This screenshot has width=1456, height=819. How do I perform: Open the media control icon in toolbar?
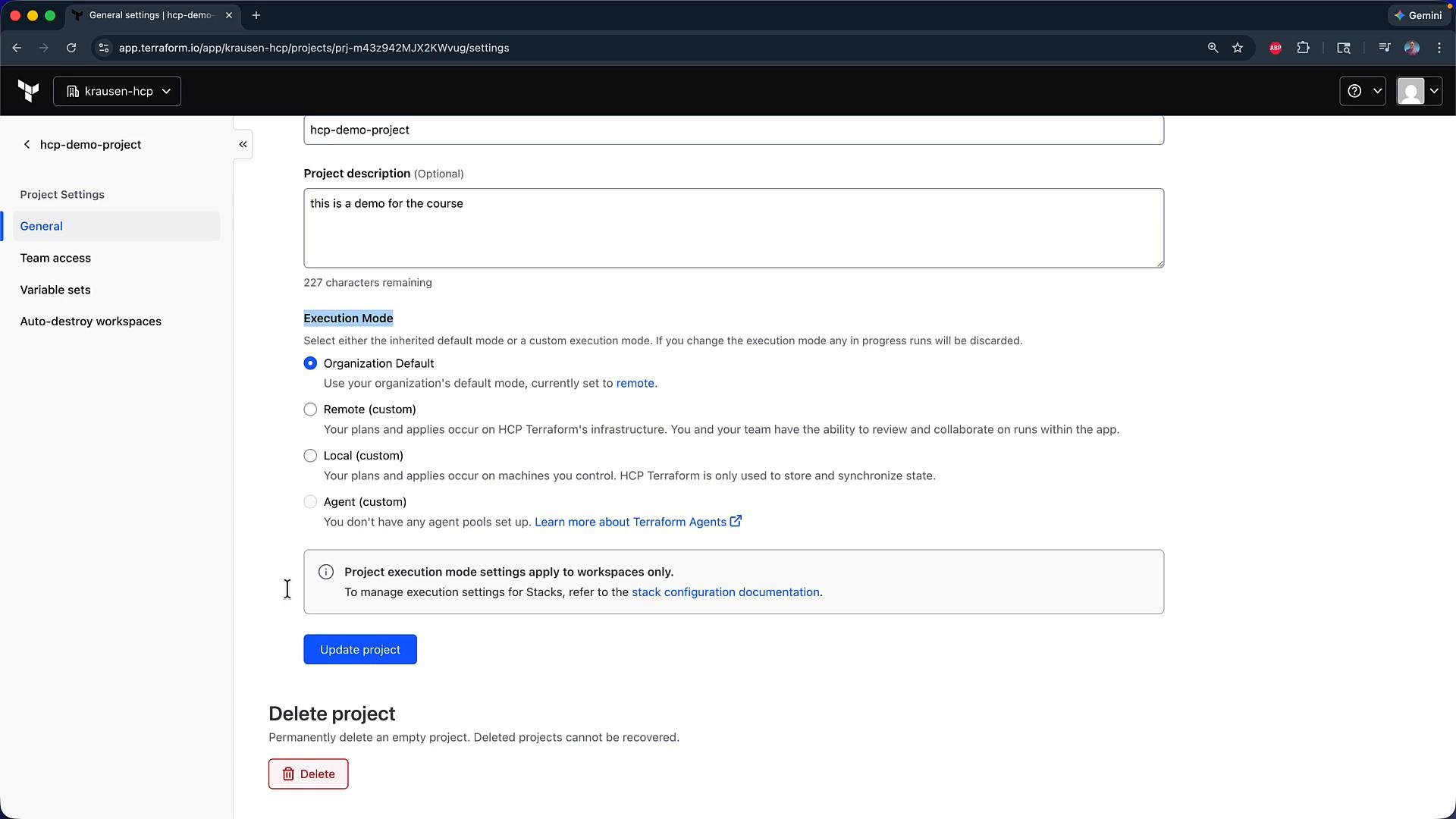(1384, 48)
